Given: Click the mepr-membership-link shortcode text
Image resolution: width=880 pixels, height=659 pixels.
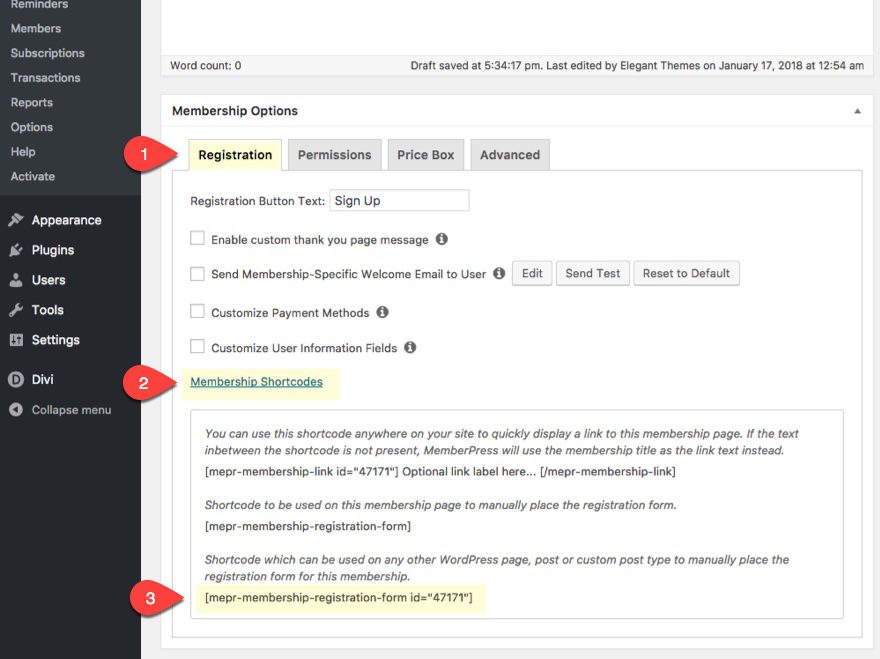Looking at the screenshot, I should [x=440, y=472].
